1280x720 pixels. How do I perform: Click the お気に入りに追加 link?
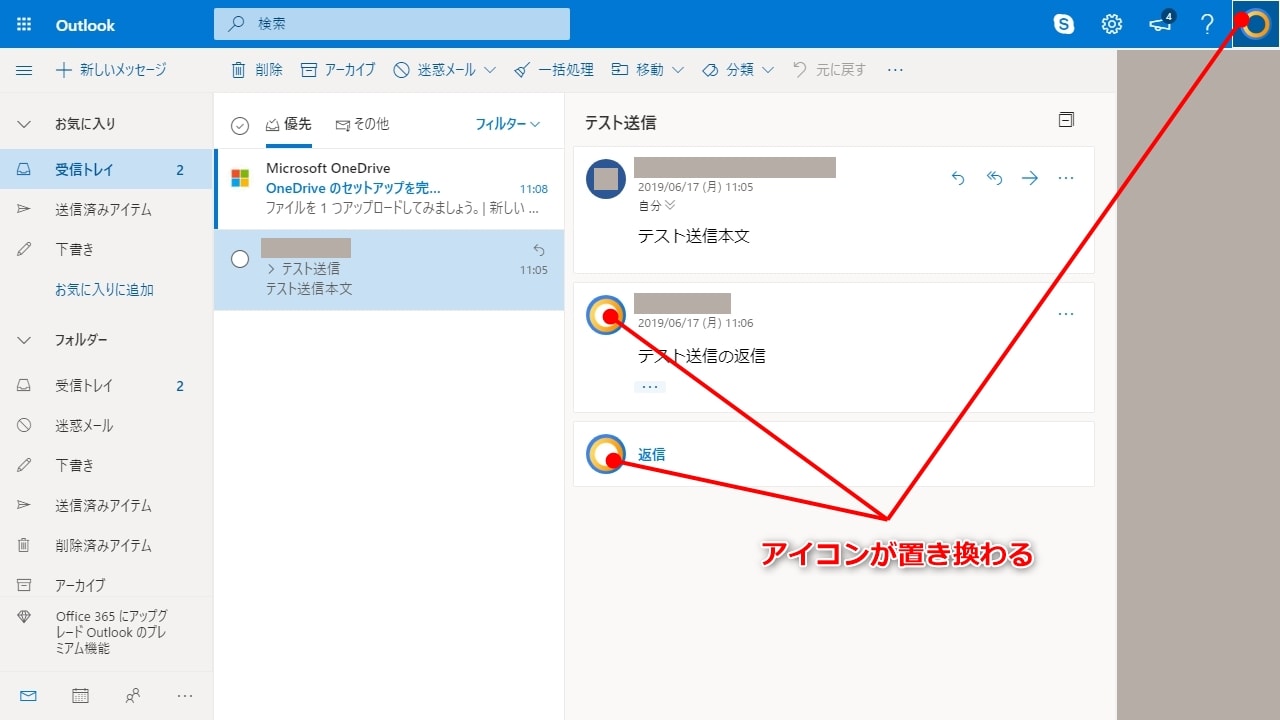104,290
